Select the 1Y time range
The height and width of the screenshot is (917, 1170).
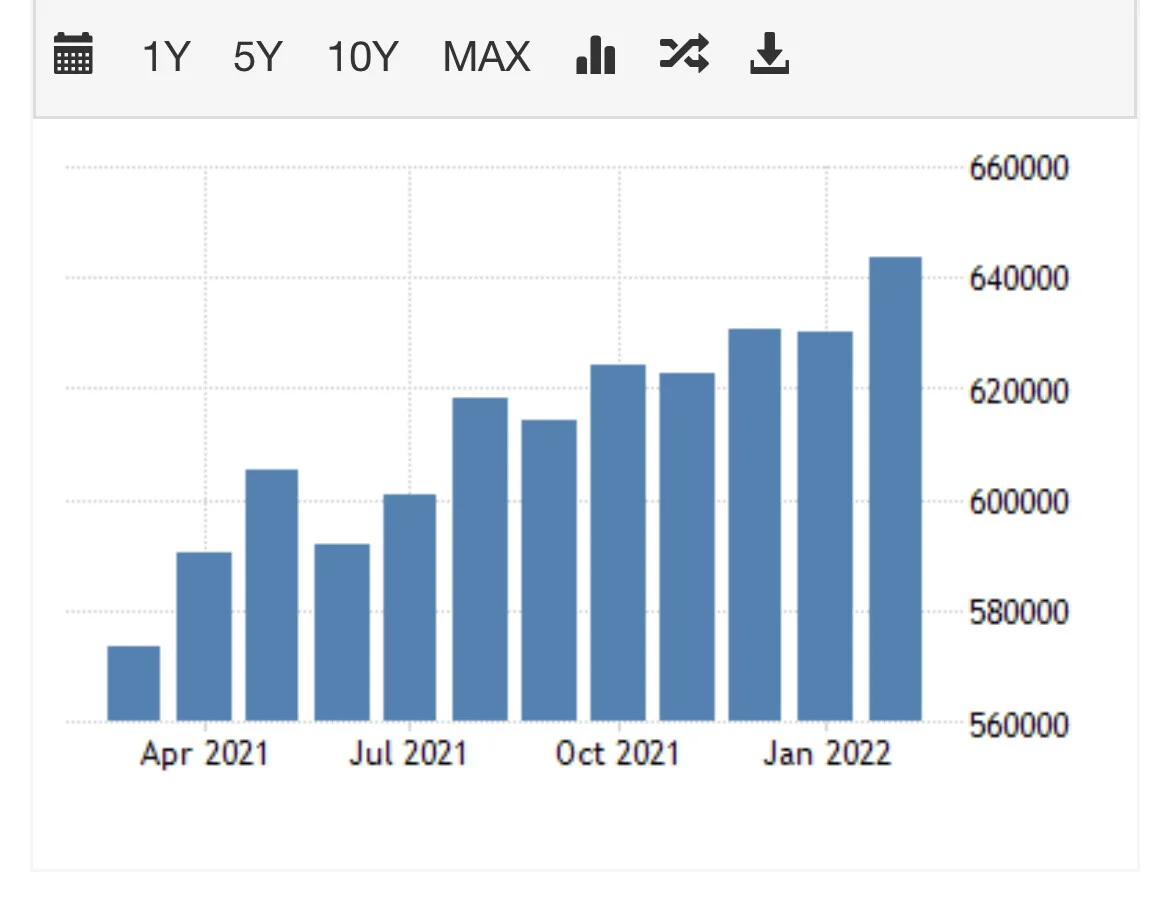[166, 57]
